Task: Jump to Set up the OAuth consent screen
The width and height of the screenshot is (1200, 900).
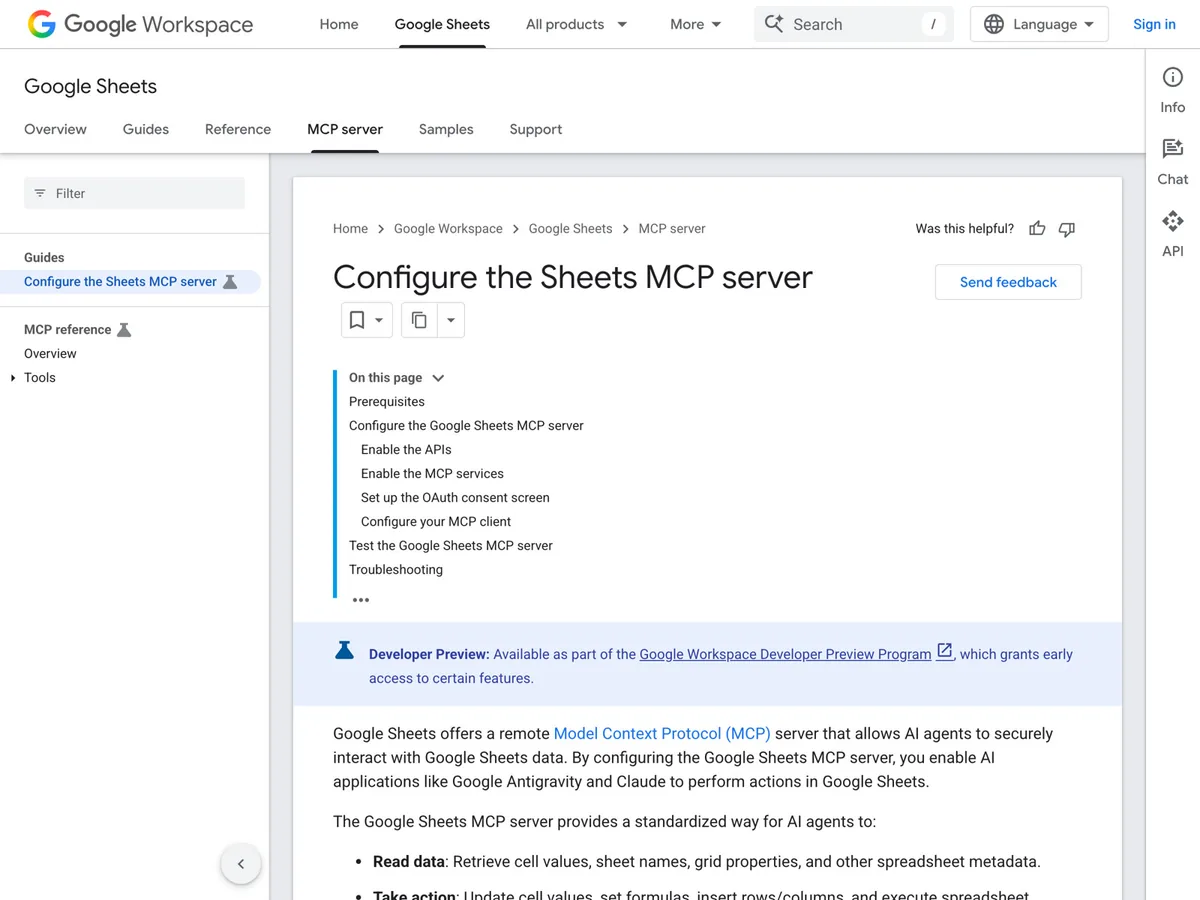Action: (455, 498)
